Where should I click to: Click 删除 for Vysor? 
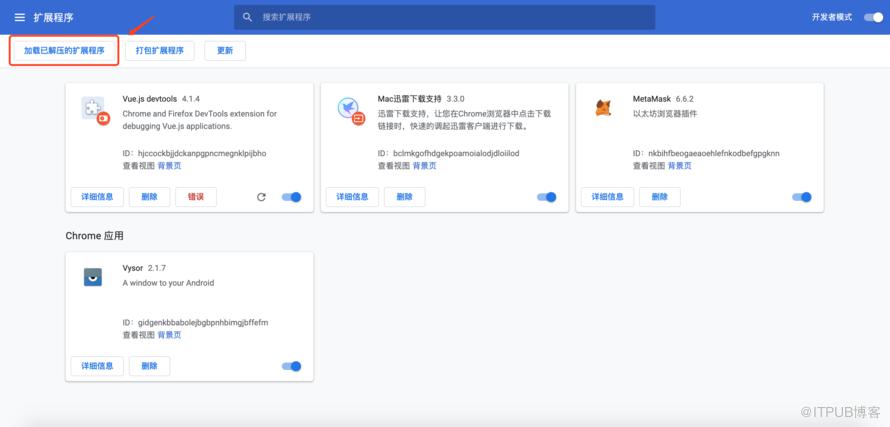149,366
